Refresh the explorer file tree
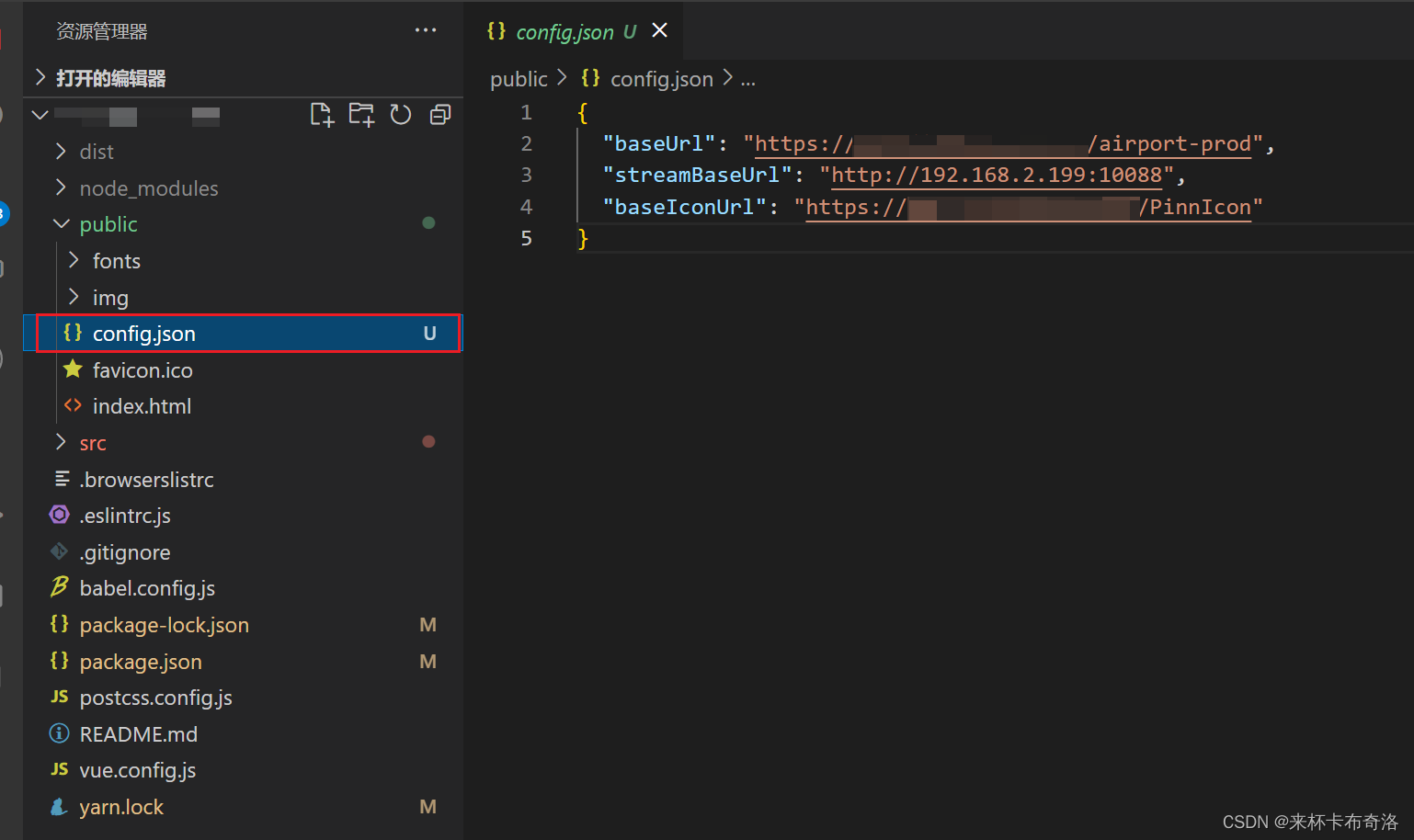 (401, 115)
